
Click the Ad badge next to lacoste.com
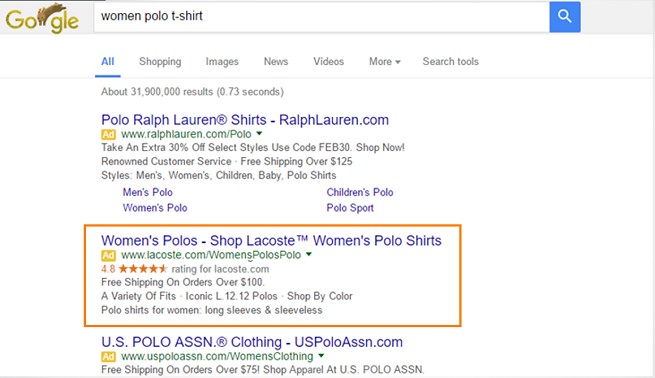click(x=108, y=255)
